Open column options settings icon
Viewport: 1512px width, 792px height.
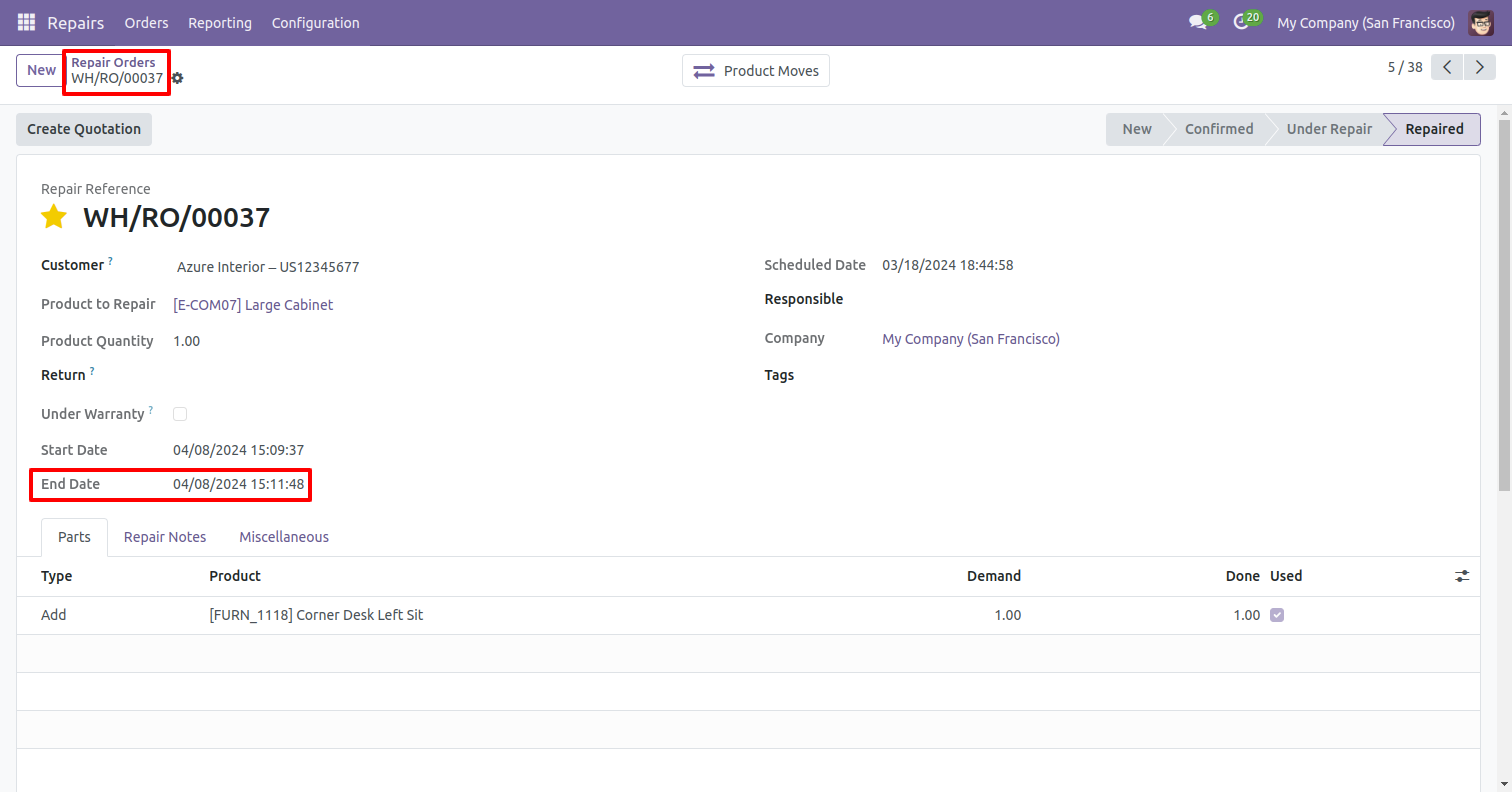pyautogui.click(x=1462, y=576)
